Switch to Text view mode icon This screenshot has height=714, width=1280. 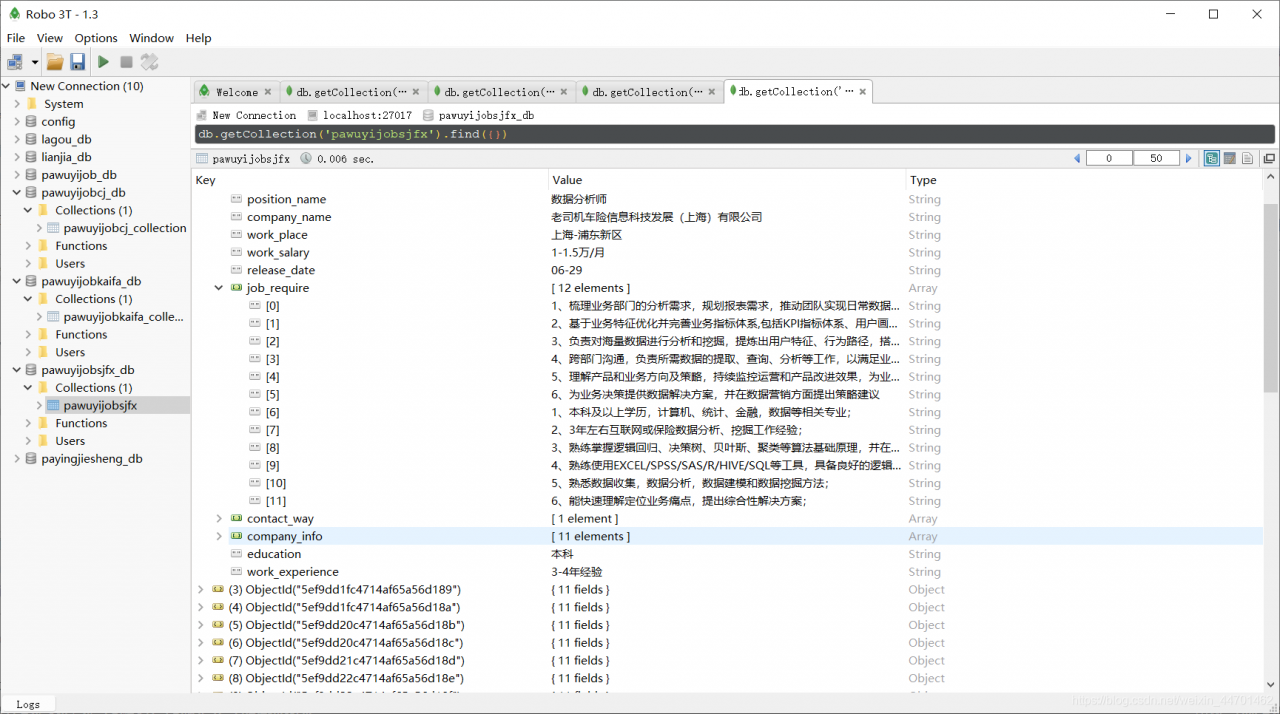pos(1248,158)
